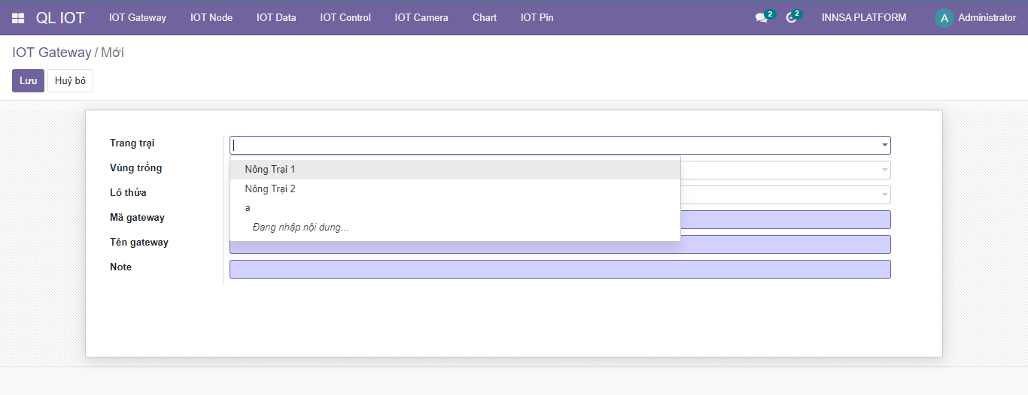Click the IOT Gateway breadcrumb link
The height and width of the screenshot is (395, 1028).
[52, 53]
